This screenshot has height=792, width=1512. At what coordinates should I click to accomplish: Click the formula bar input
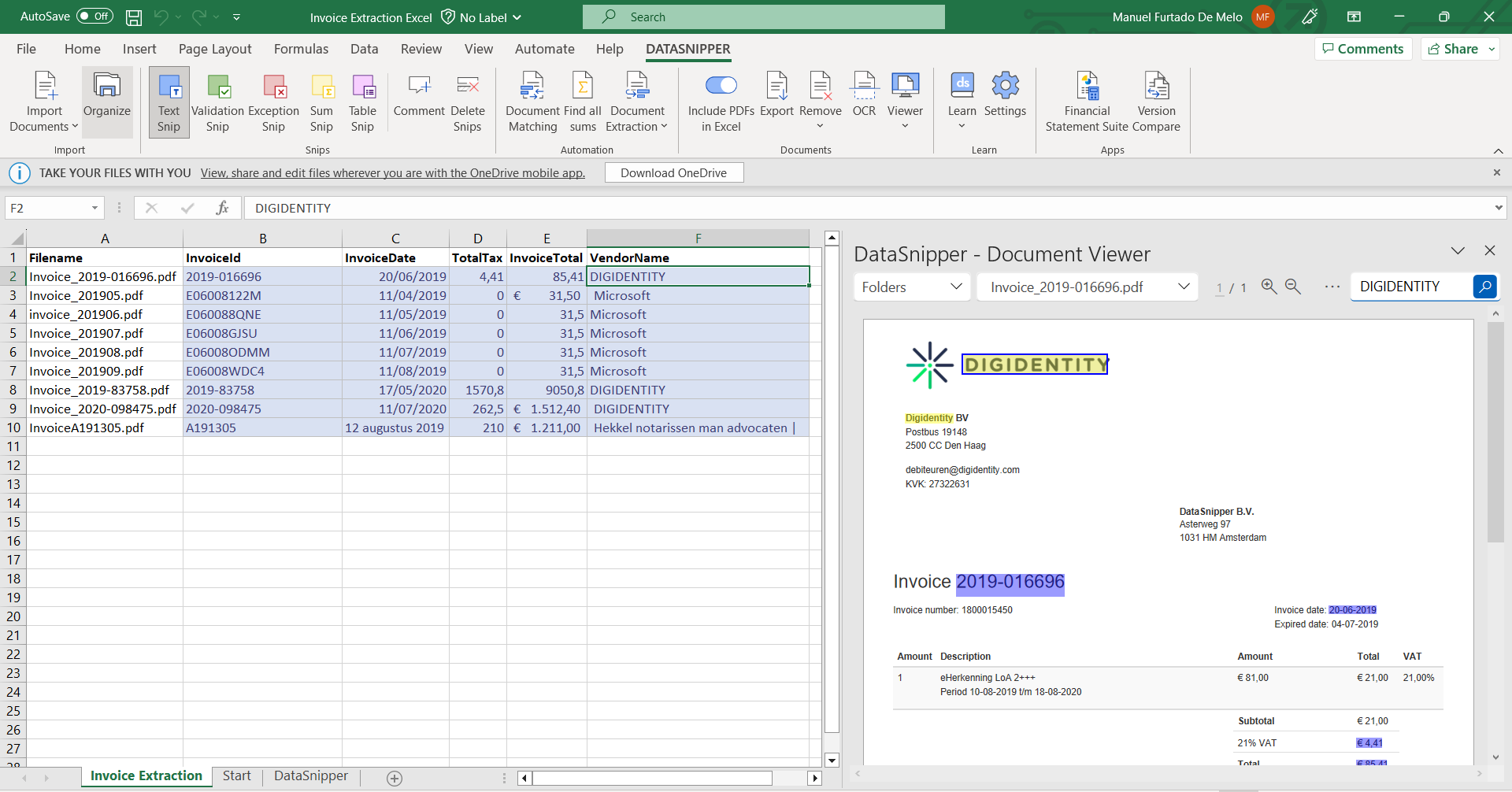(x=870, y=208)
